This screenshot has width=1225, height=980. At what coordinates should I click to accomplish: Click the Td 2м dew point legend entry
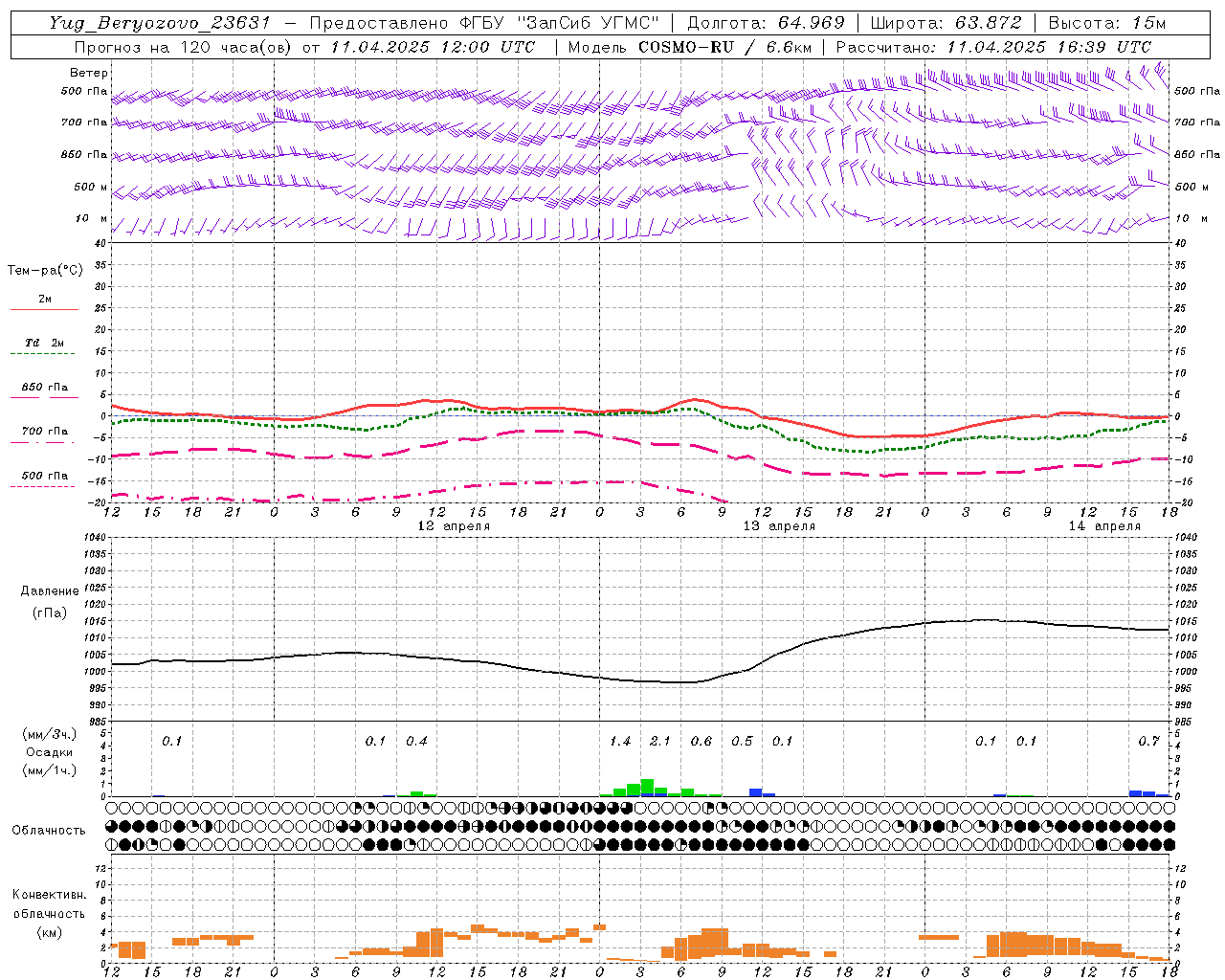coord(44,343)
